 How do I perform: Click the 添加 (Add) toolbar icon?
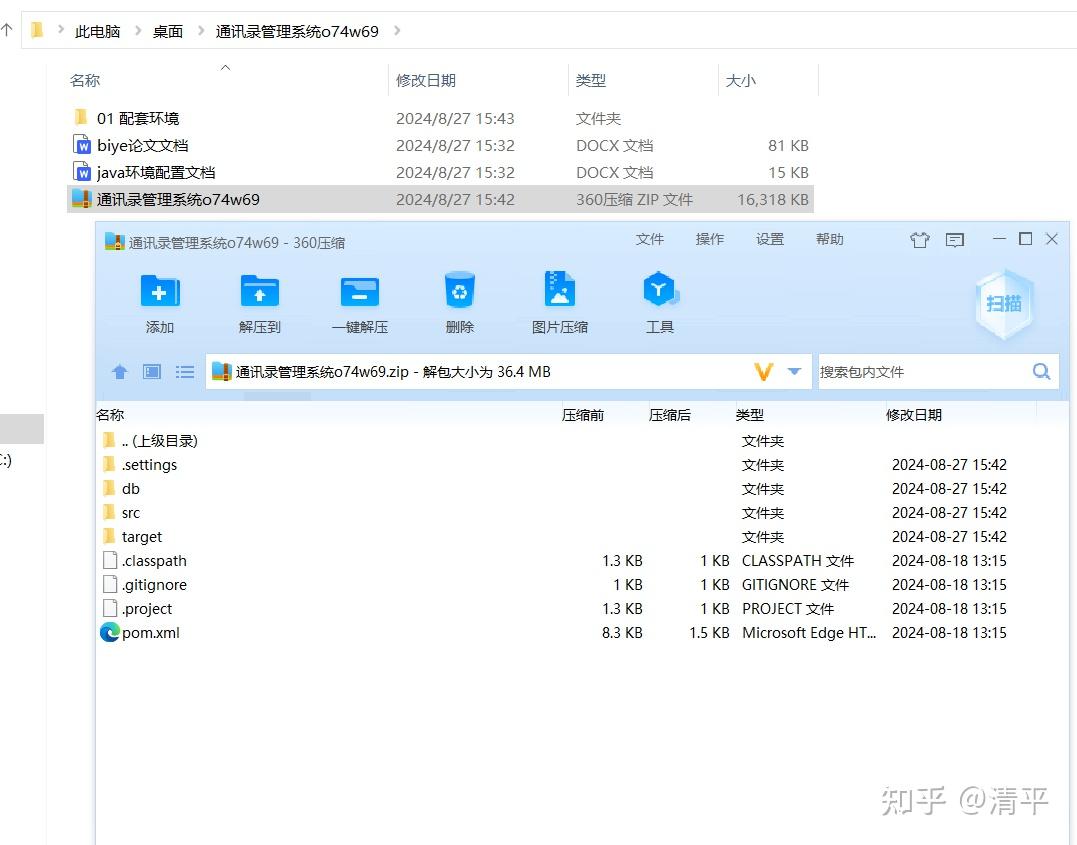pyautogui.click(x=159, y=291)
